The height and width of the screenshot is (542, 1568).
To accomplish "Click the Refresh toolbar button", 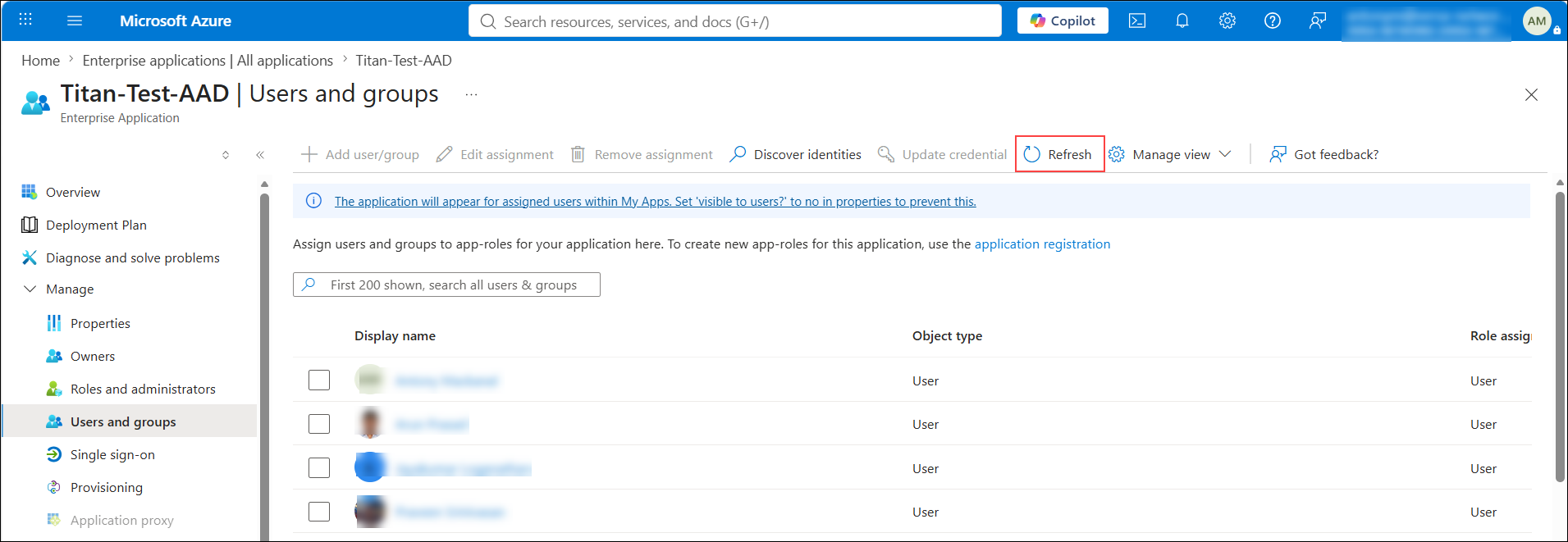I will pos(1059,154).
